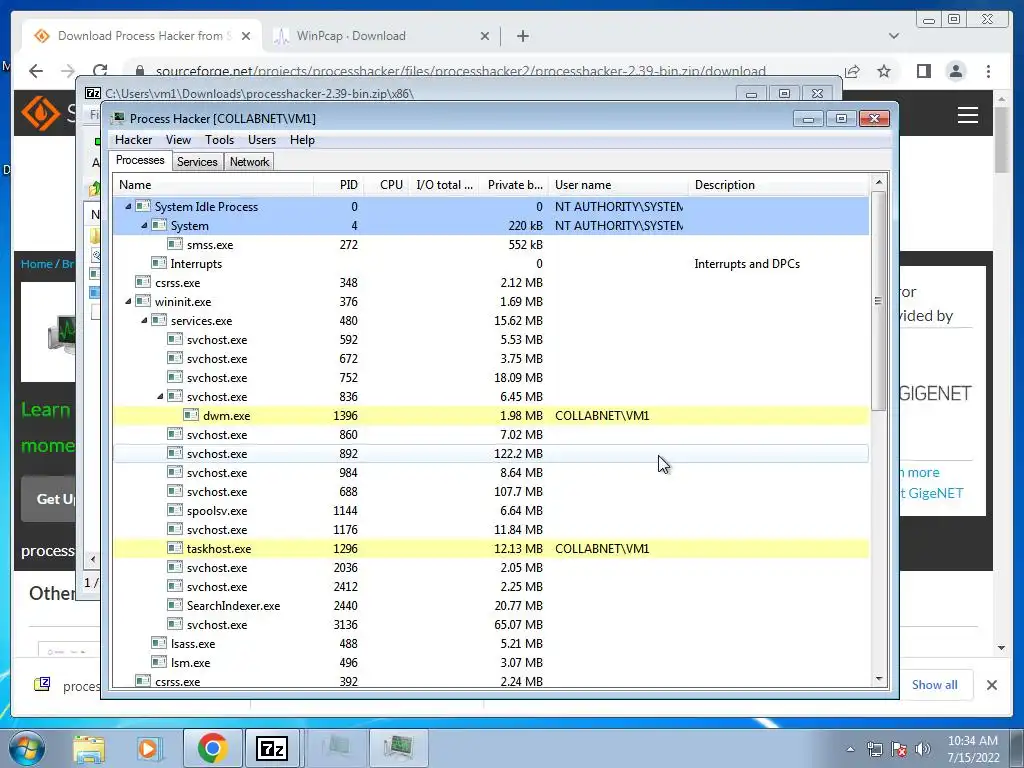
Task: Close the Chrome downloads bar
Action: (991, 685)
